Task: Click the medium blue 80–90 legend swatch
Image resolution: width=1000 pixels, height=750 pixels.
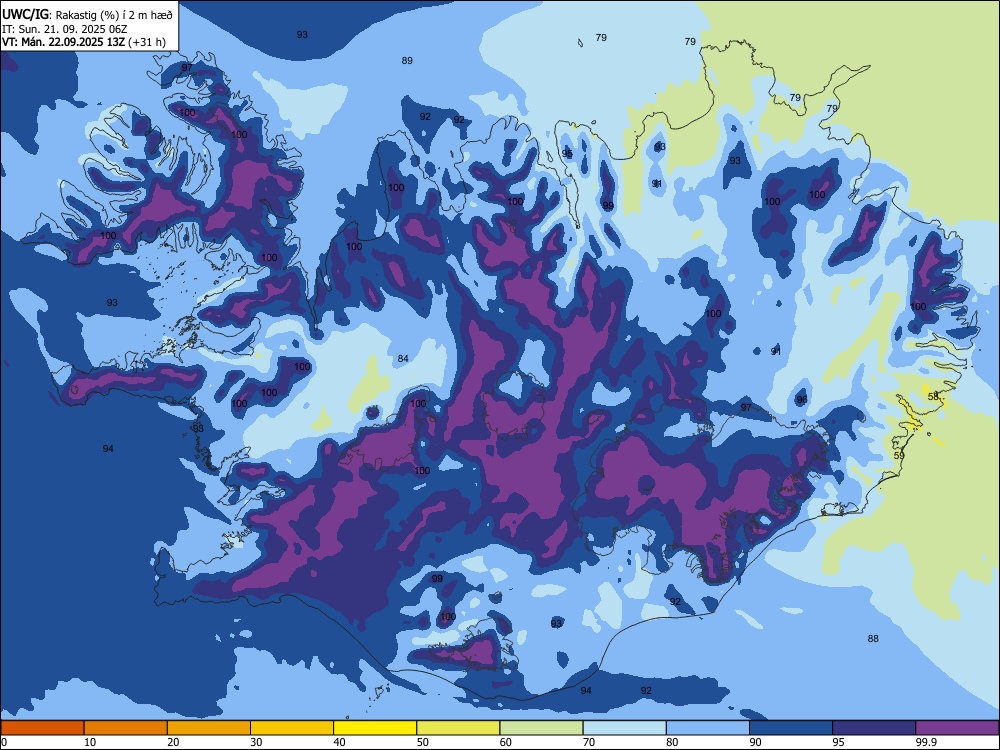Action: 708,728
